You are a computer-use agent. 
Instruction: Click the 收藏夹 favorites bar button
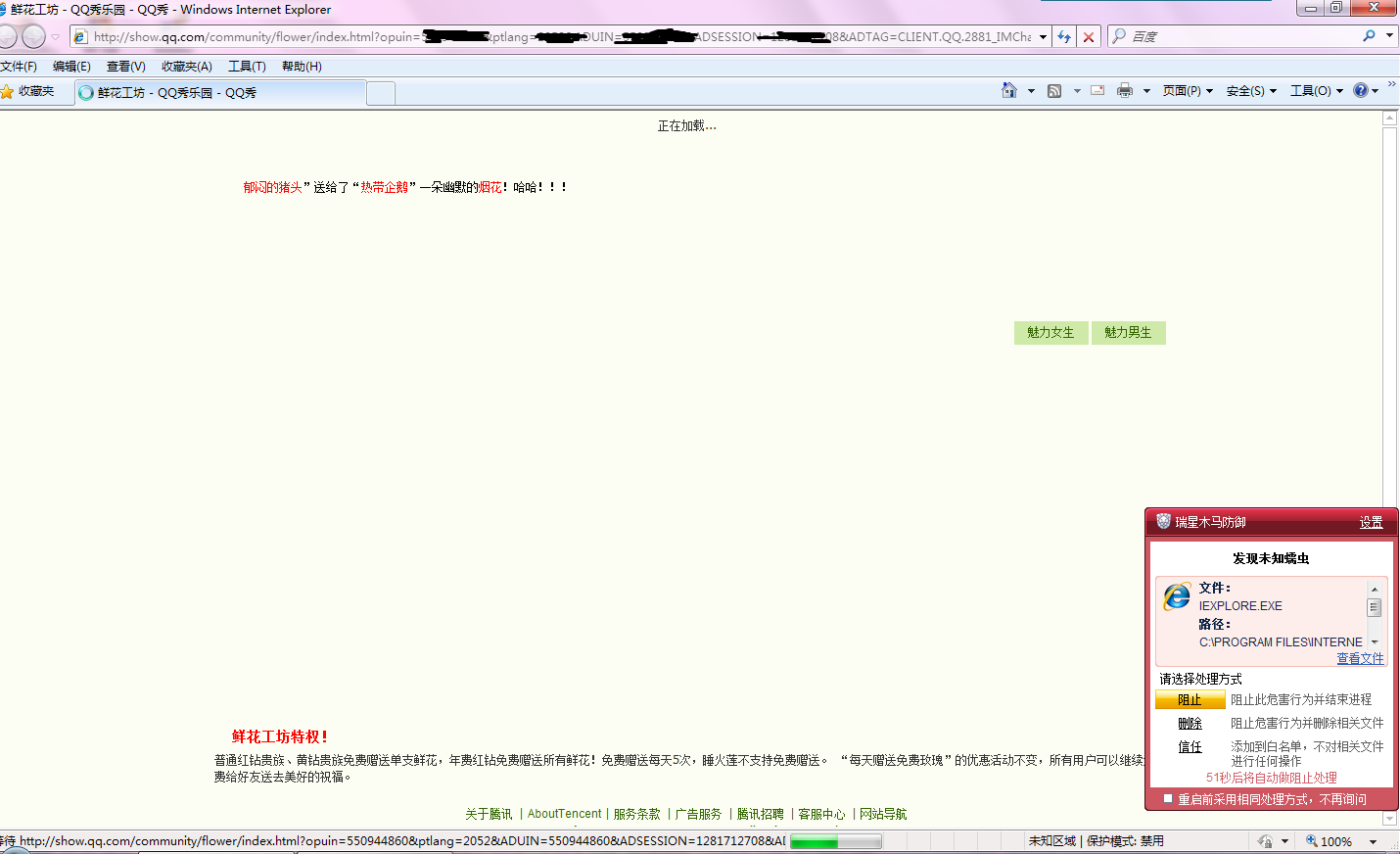coord(27,91)
